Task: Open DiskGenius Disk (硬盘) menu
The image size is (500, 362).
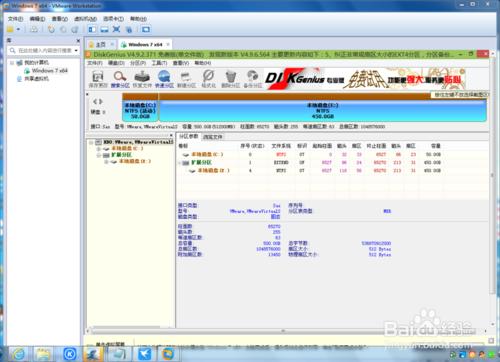Action: (116, 63)
